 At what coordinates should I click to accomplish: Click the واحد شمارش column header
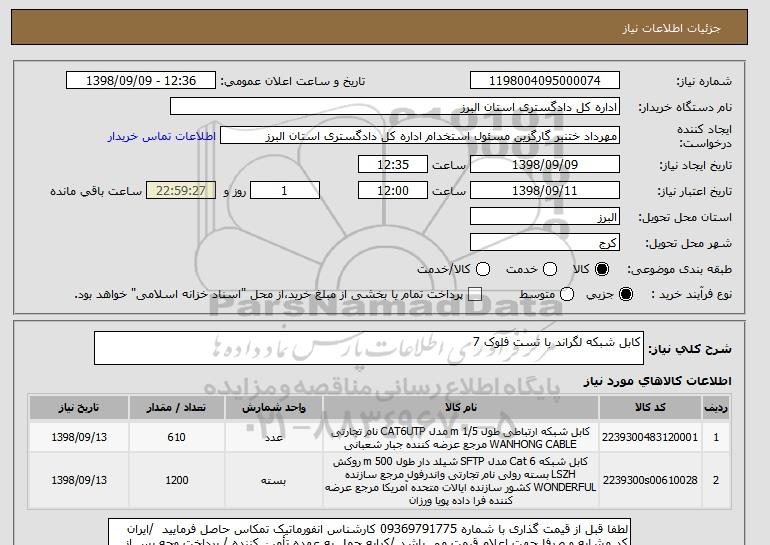point(274,408)
